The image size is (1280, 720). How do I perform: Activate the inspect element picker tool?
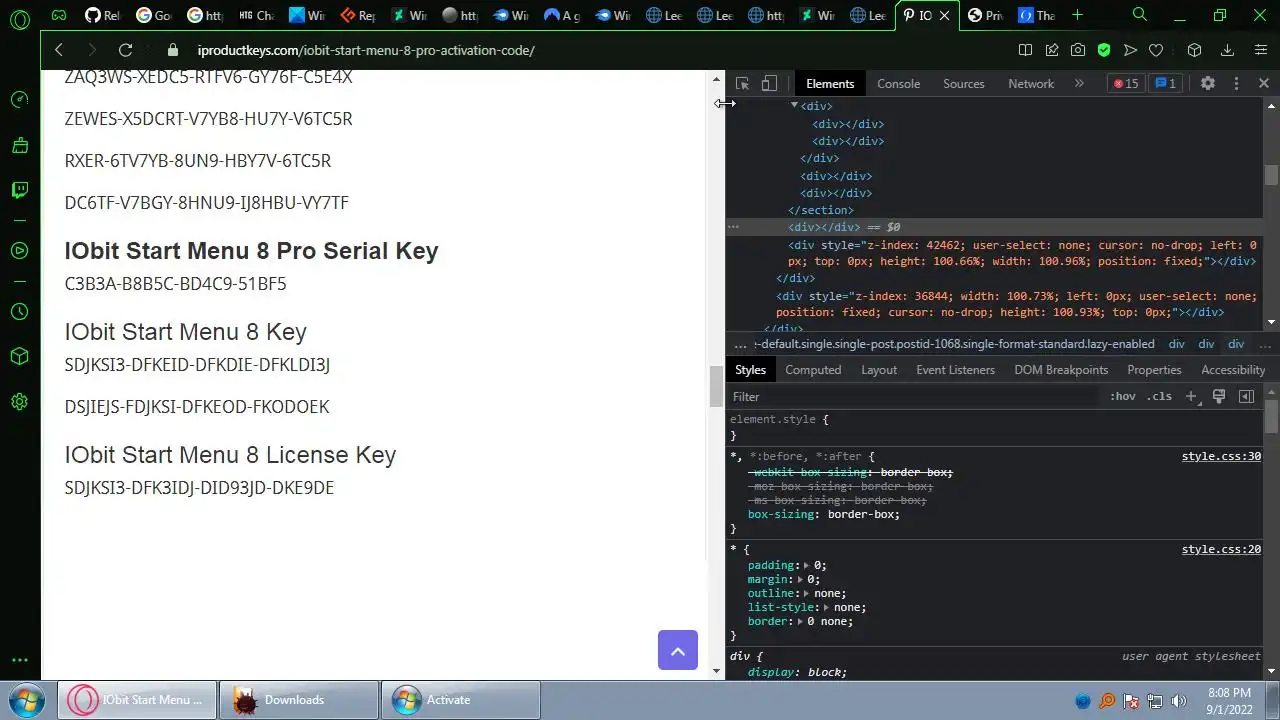[742, 84]
